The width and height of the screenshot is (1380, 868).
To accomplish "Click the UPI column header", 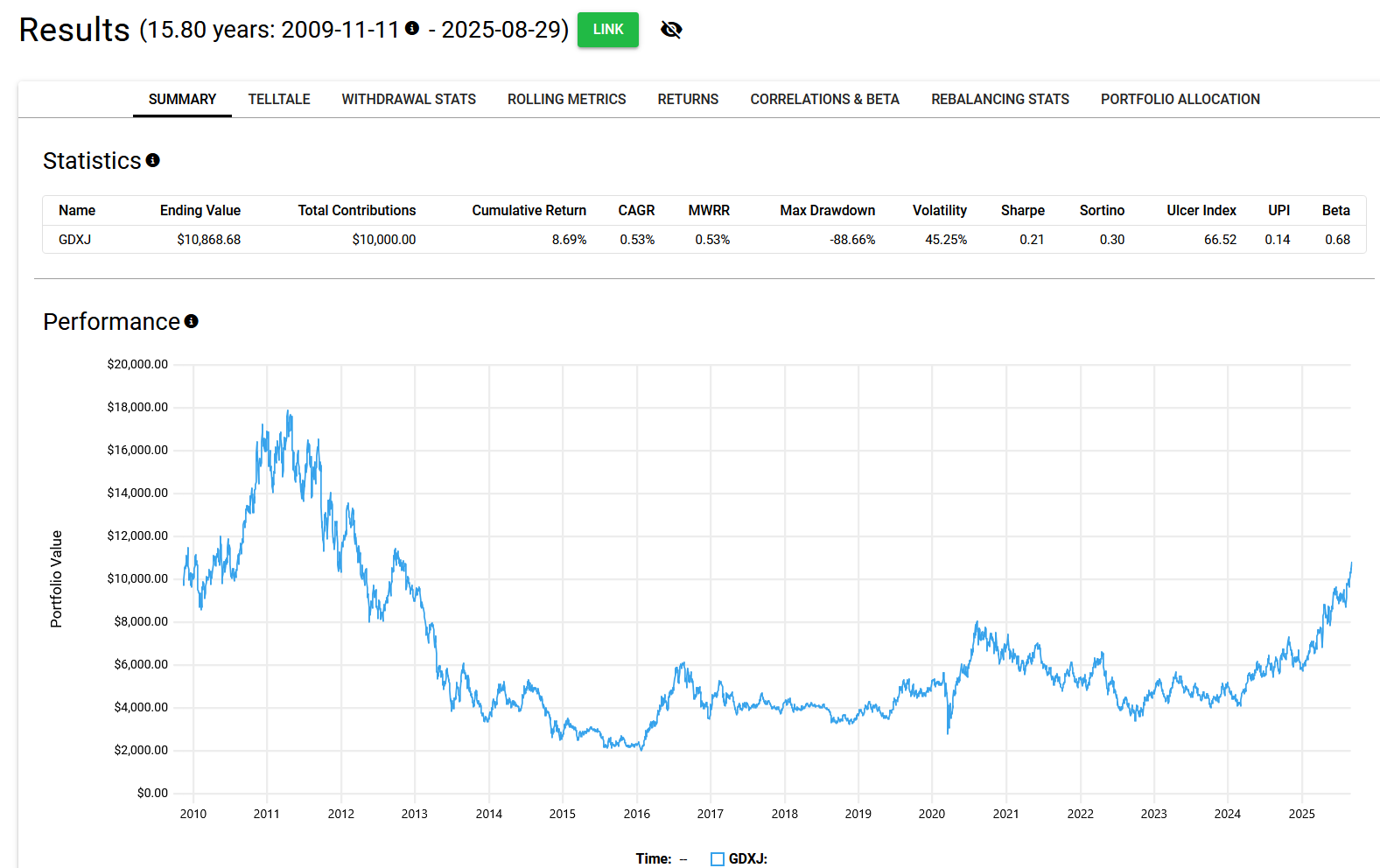I will point(1279,210).
